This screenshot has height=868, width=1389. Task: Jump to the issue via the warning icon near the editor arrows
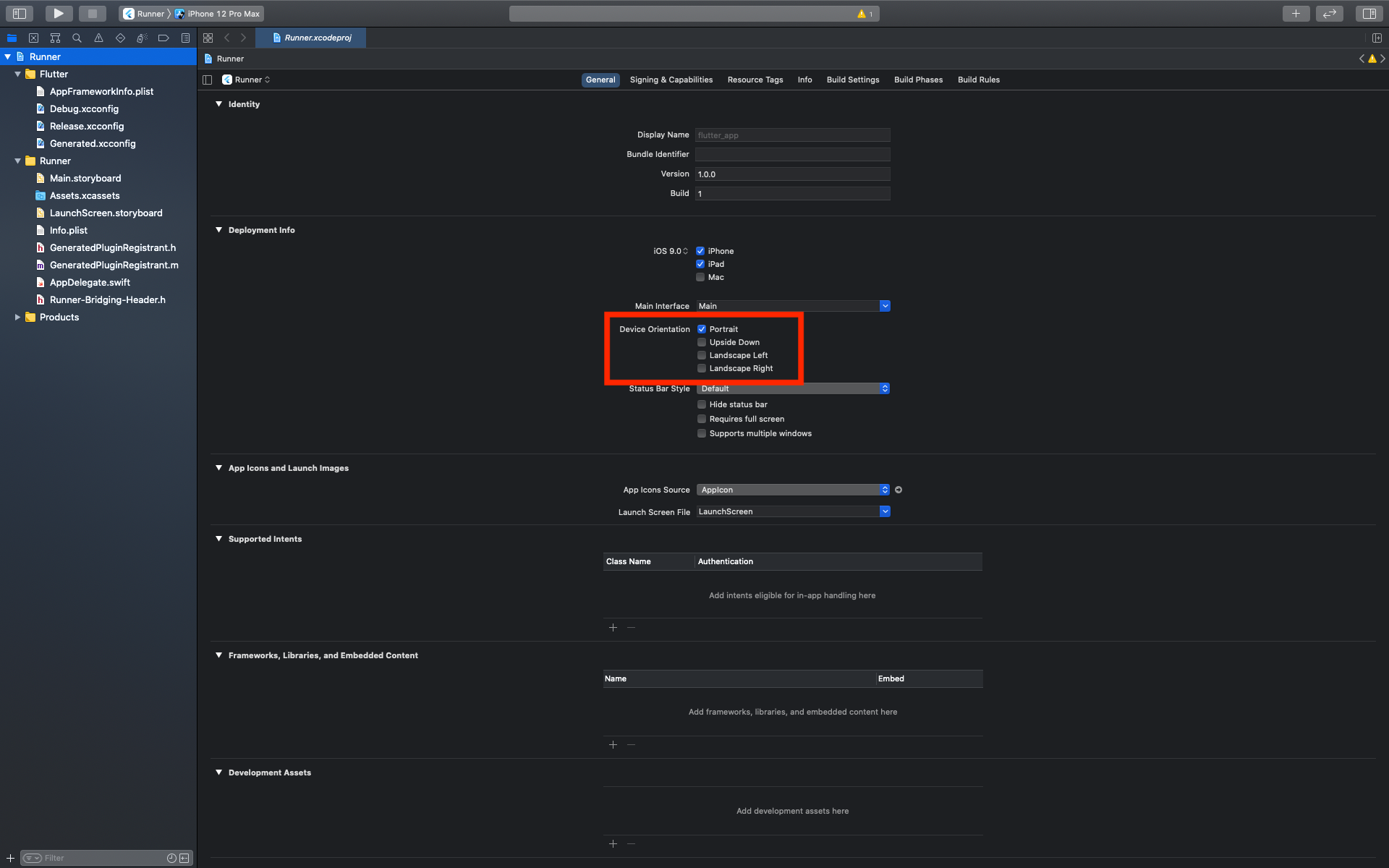tap(1372, 59)
